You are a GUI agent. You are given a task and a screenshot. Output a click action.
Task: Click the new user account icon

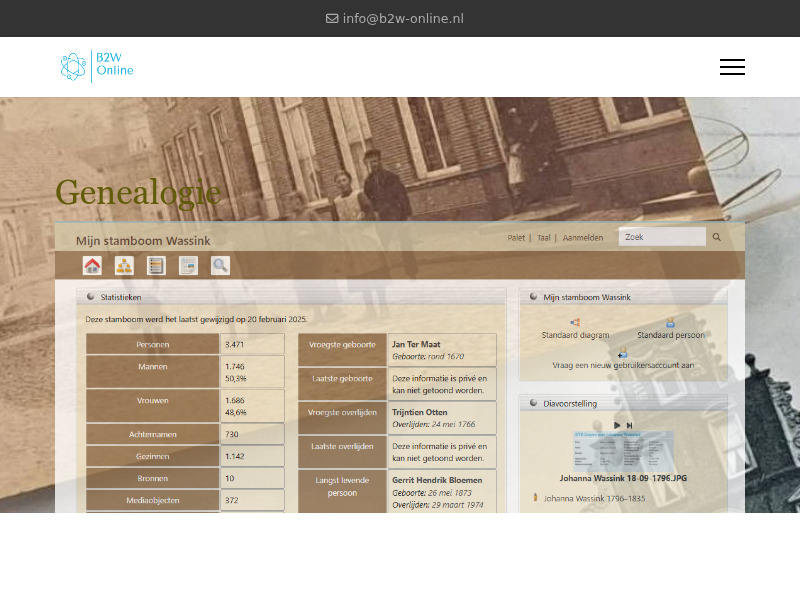(x=622, y=353)
